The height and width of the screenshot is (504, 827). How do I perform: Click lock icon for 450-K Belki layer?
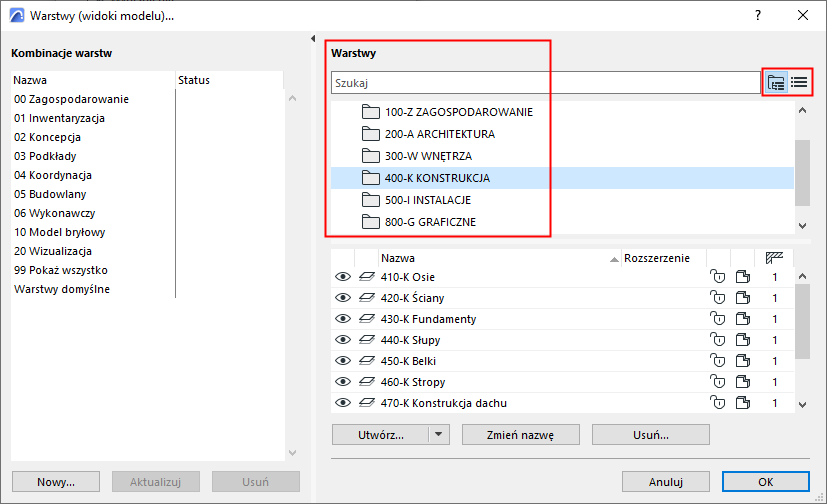(x=715, y=361)
